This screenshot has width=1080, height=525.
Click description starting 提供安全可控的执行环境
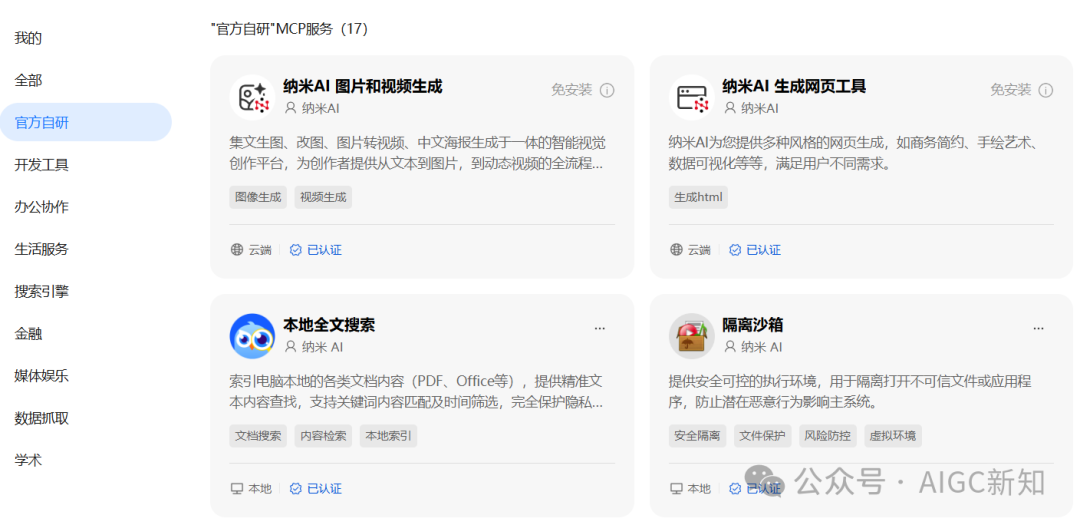tap(851, 392)
